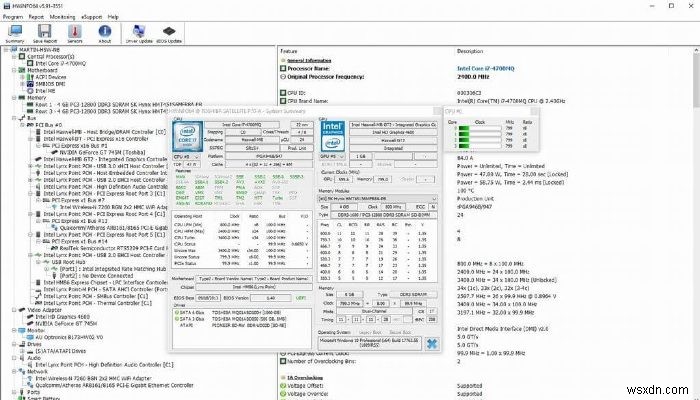700x400 pixels.
Task: Collapse the Motherboard tree node
Action: [14, 70]
